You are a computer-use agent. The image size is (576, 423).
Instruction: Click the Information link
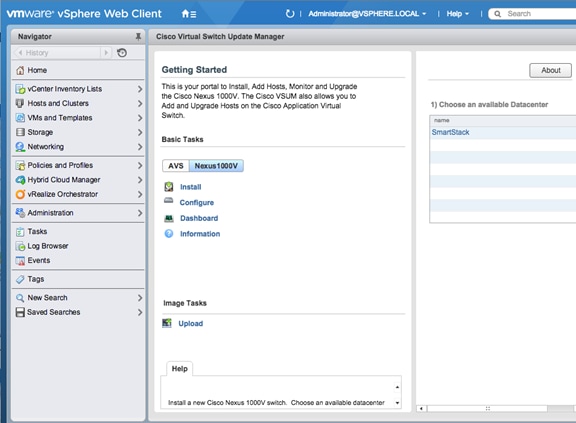(200, 234)
